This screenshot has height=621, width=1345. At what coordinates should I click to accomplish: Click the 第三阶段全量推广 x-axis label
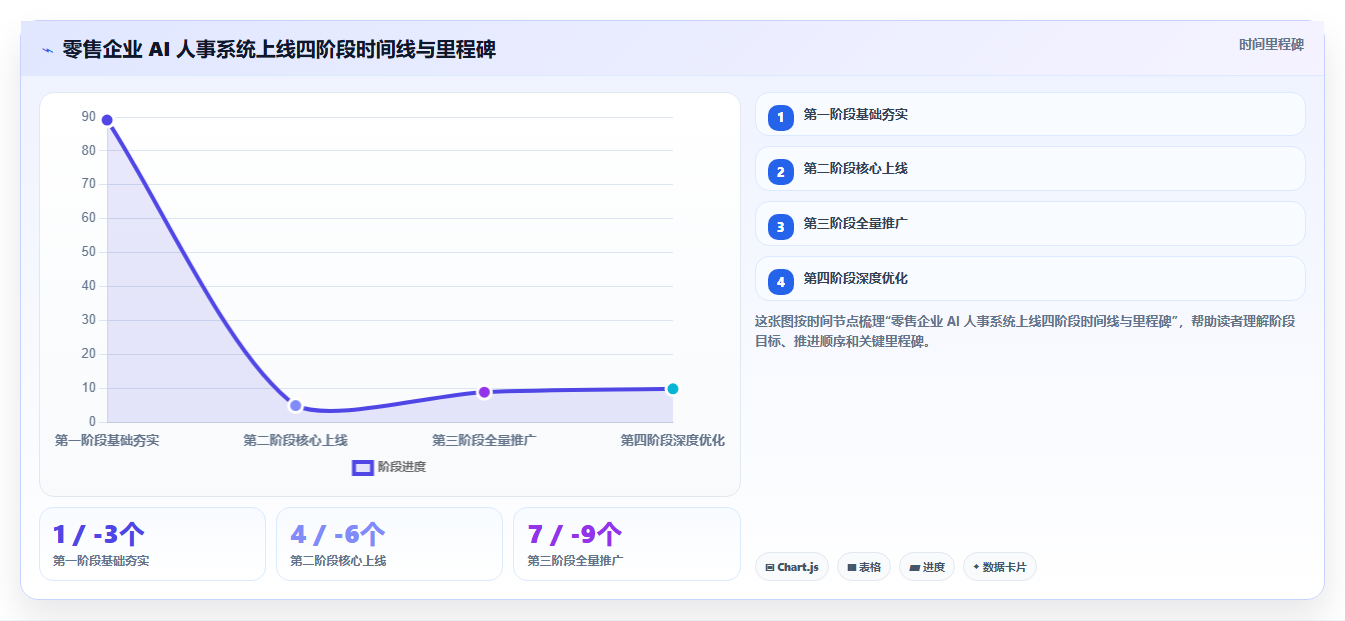(x=484, y=440)
